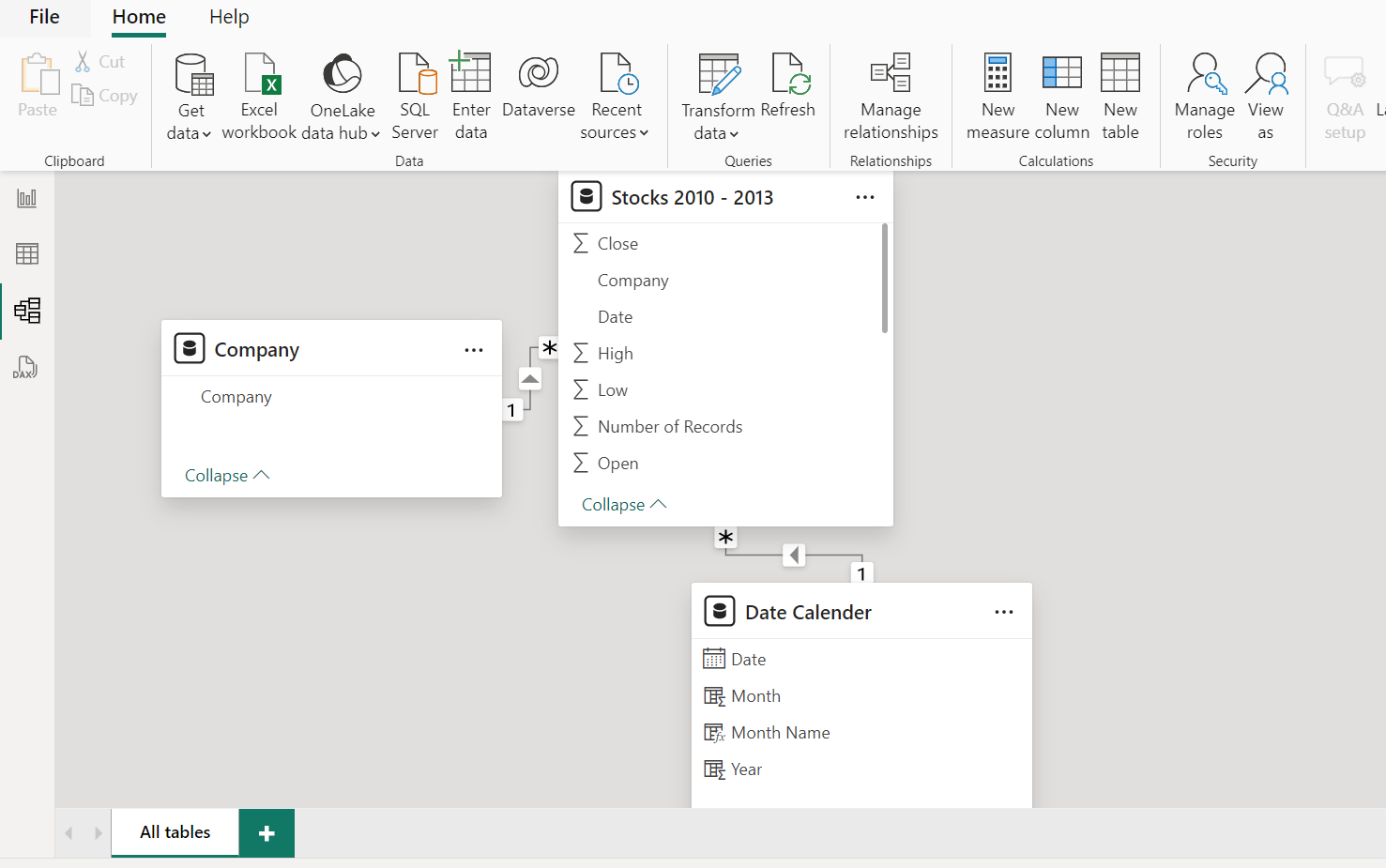
Task: Click the Enter data icon
Action: click(x=470, y=72)
